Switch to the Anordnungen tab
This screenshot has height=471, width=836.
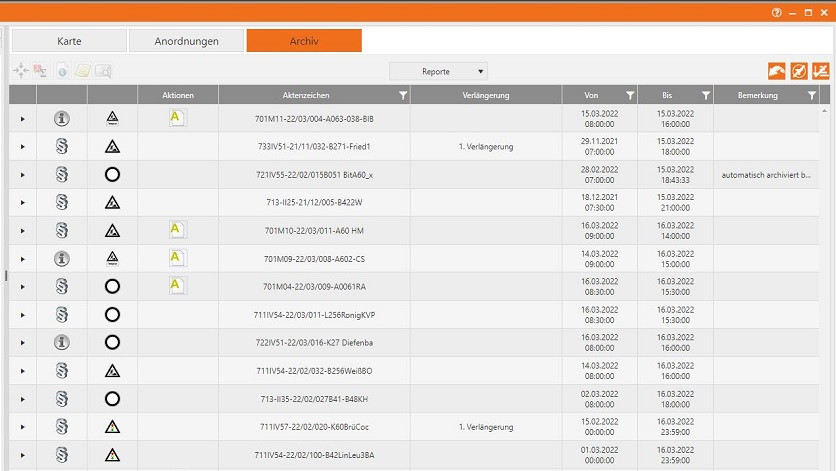(x=186, y=41)
